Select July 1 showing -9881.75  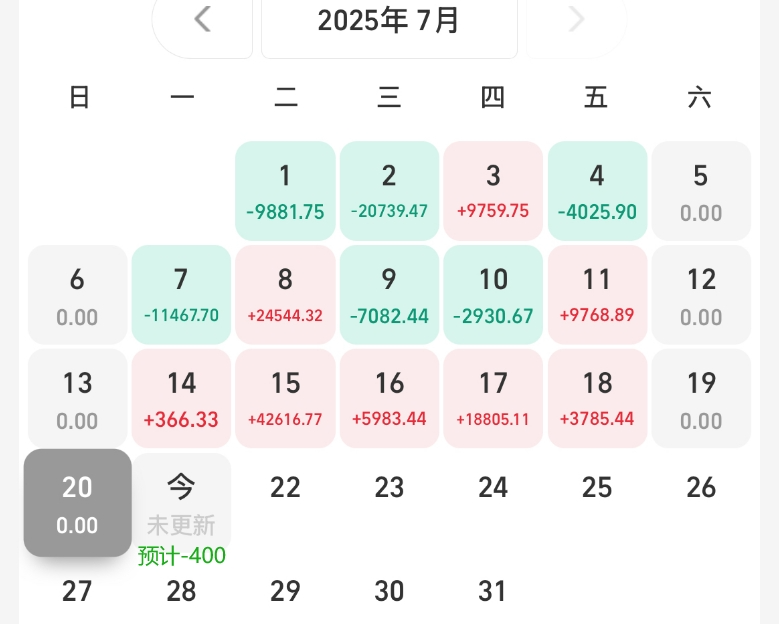click(285, 191)
